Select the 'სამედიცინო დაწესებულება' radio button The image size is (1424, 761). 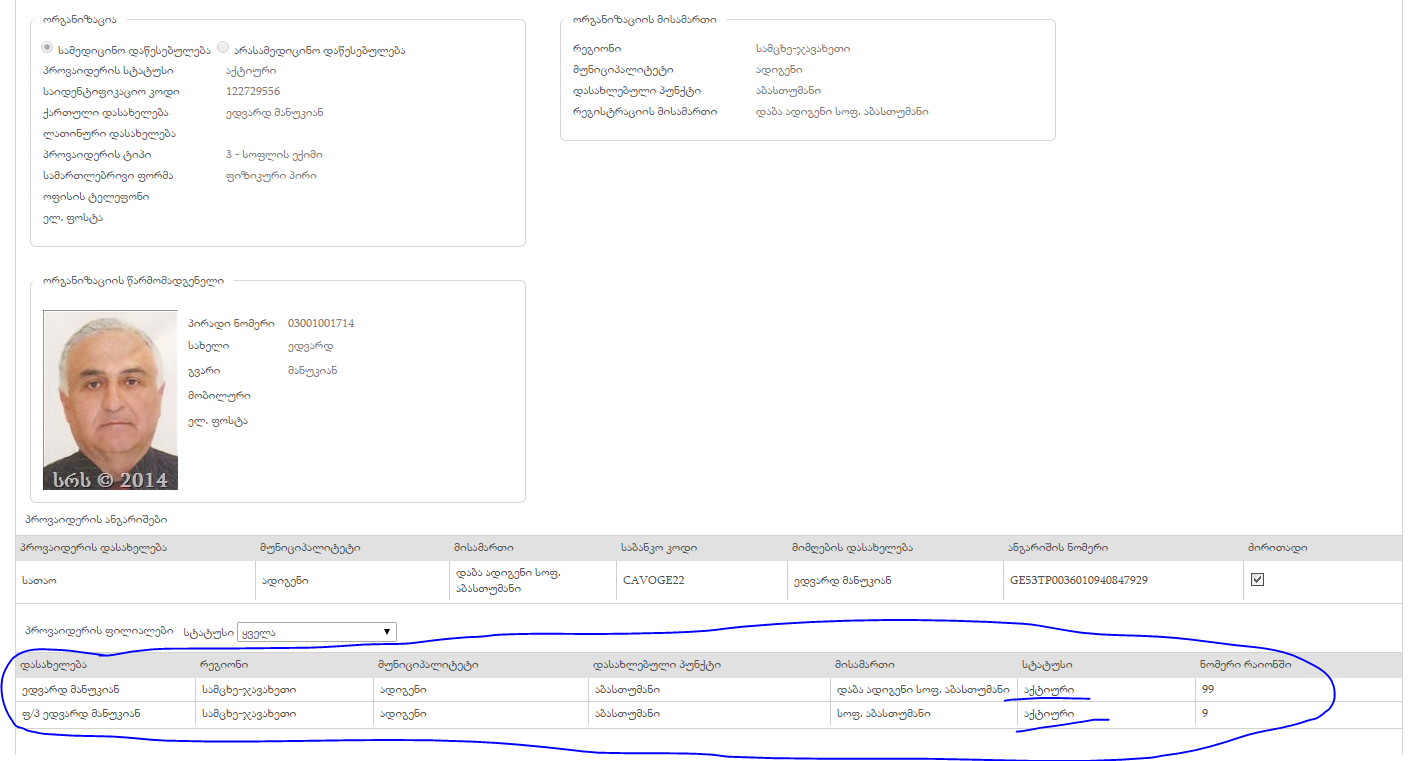point(47,48)
